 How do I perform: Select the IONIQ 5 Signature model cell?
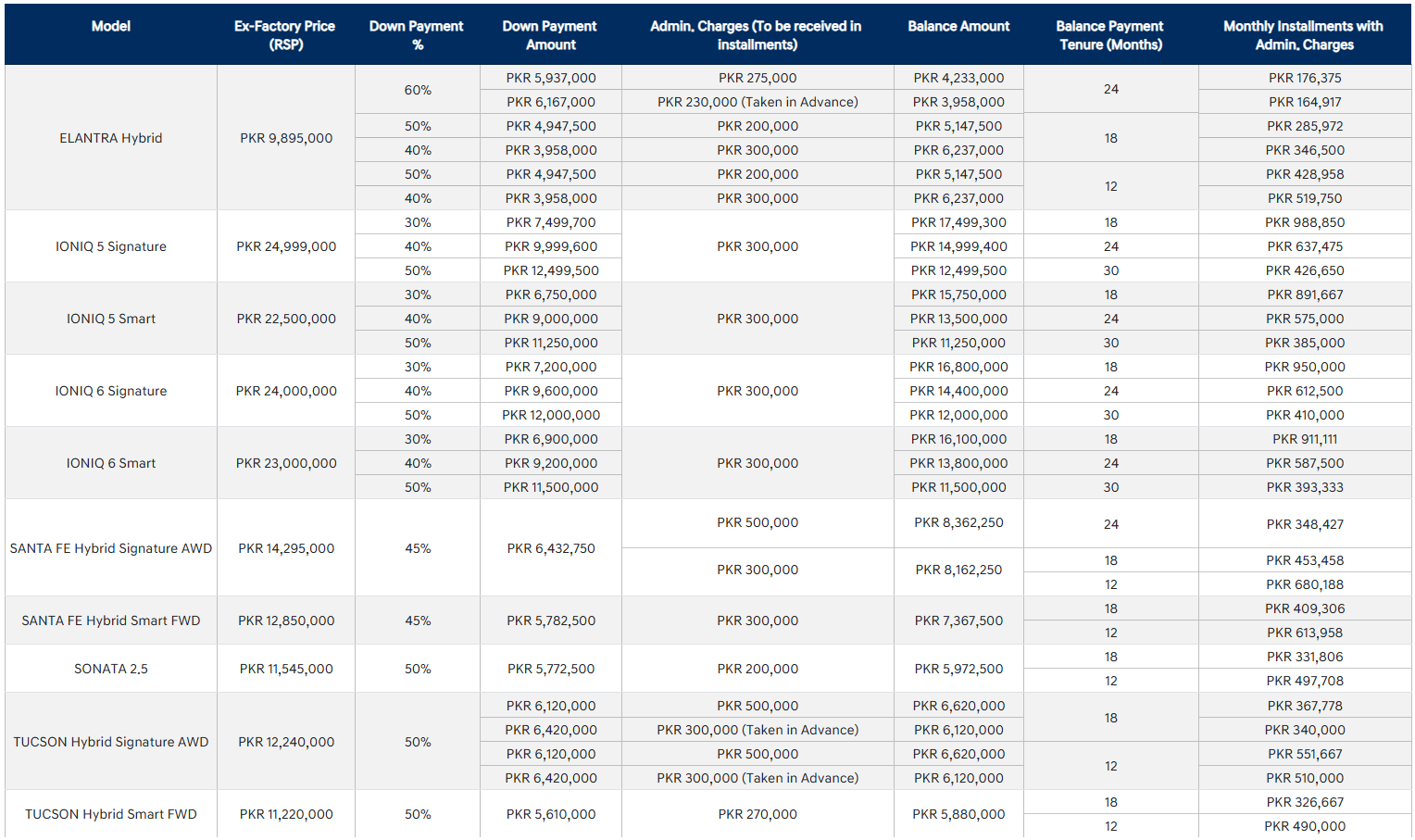pos(111,246)
